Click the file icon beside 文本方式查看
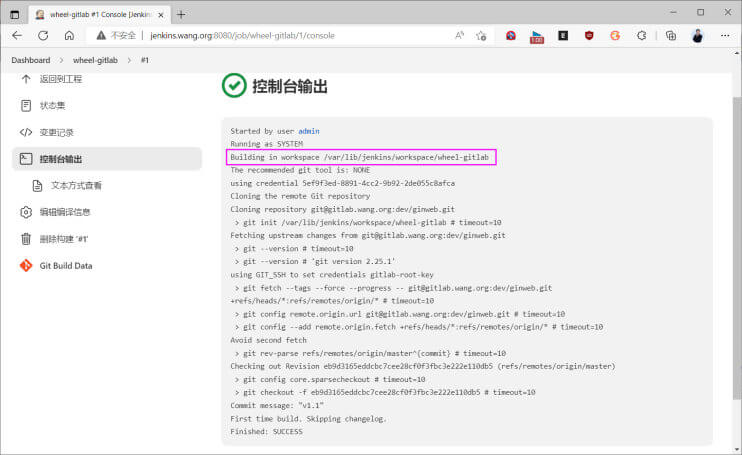Screen dimensions: 742x455 click(x=37, y=185)
